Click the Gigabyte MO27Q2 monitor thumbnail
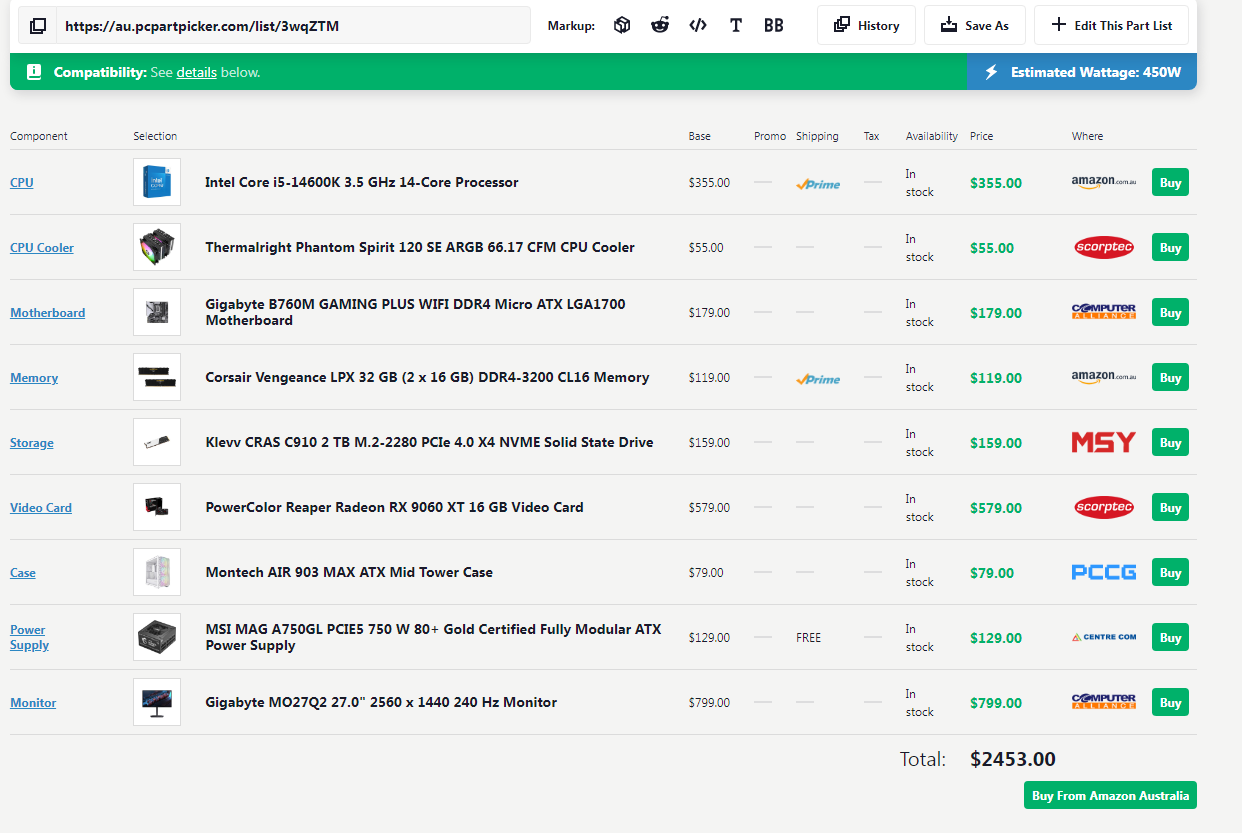Image resolution: width=1242 pixels, height=833 pixels. click(x=157, y=702)
